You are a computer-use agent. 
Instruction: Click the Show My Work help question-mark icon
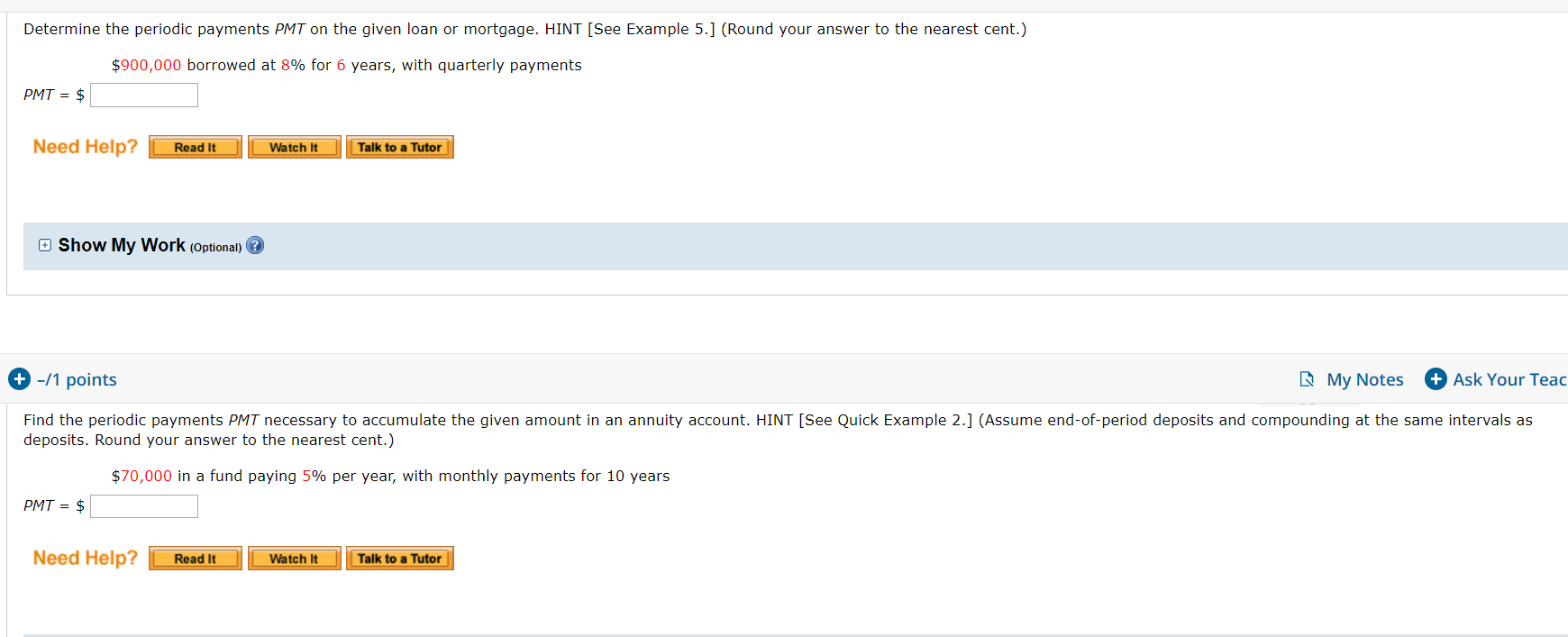coord(255,245)
